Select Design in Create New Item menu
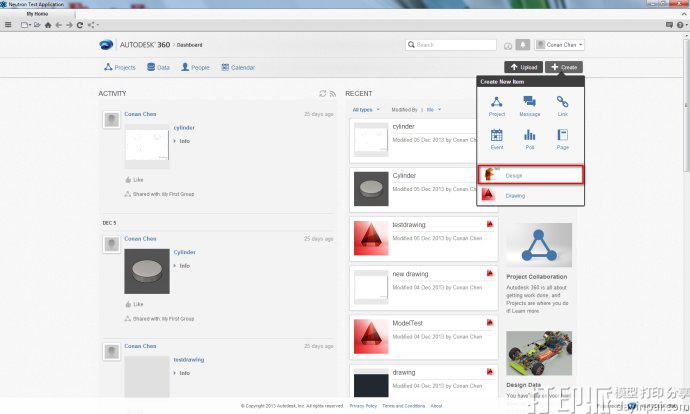 (x=531, y=175)
